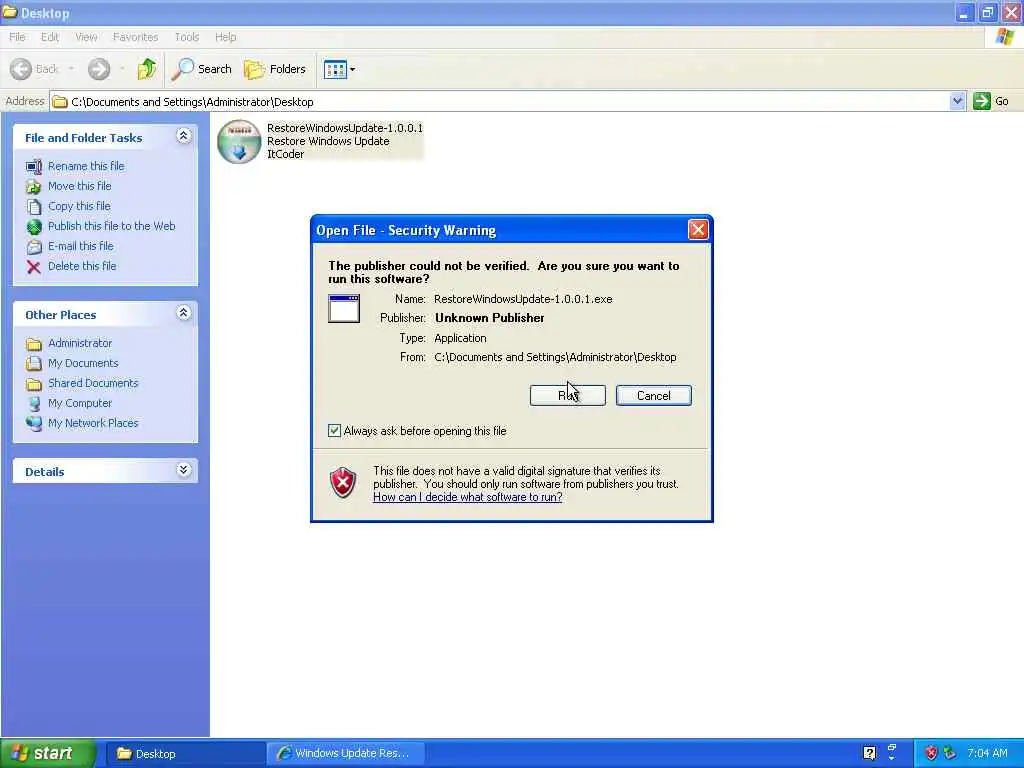This screenshot has width=1024, height=768.
Task: Open the Tools menu
Action: tap(187, 37)
